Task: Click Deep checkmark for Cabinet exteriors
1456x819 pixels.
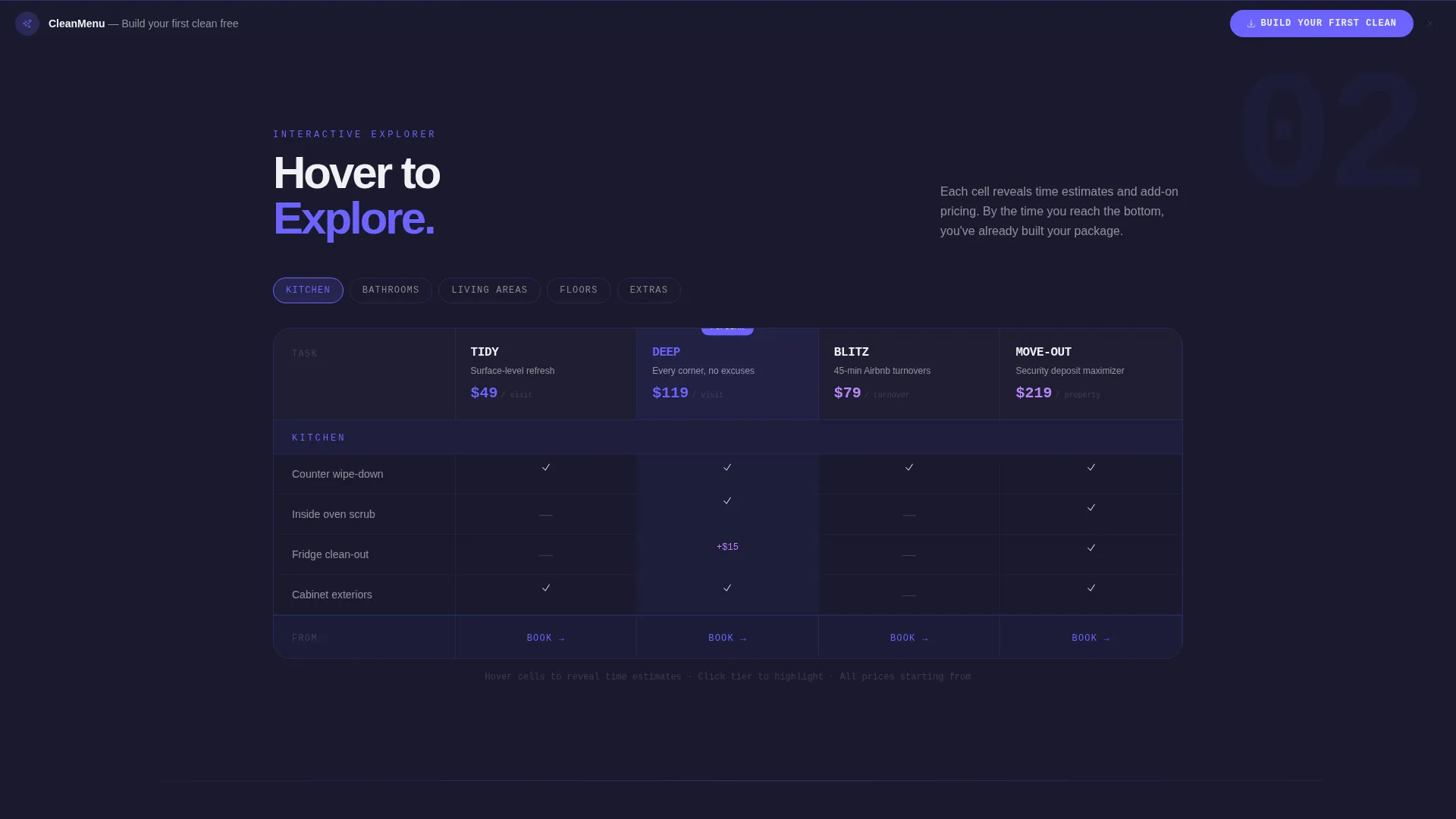Action: 727,588
